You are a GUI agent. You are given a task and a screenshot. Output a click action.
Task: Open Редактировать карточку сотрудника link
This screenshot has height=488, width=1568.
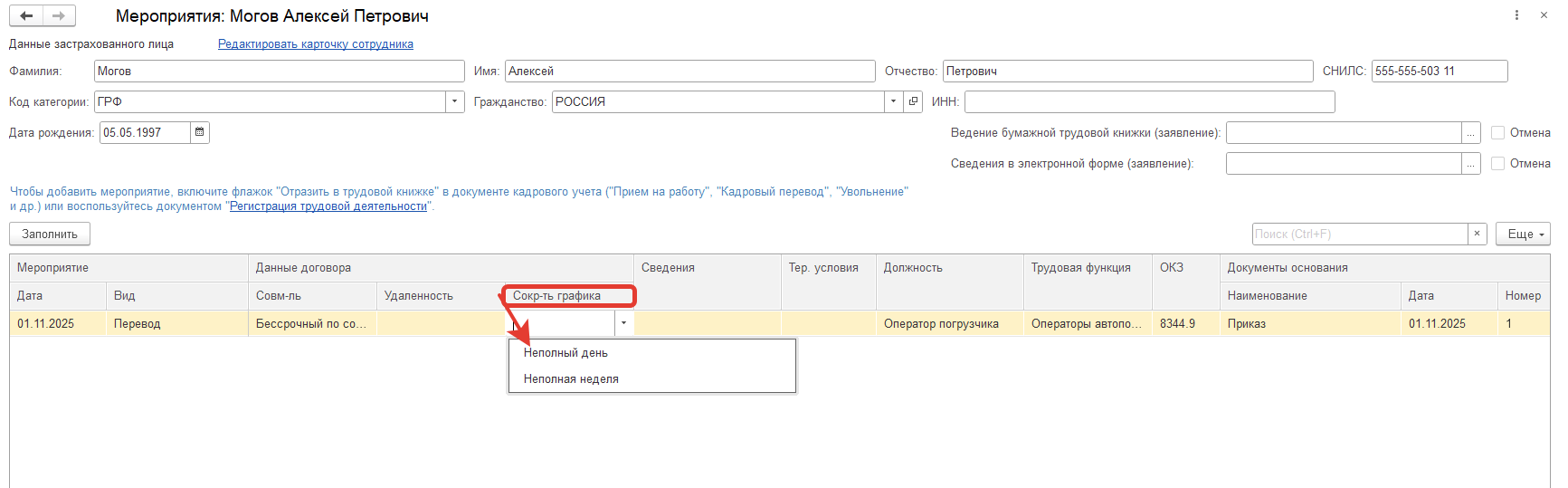pos(315,44)
